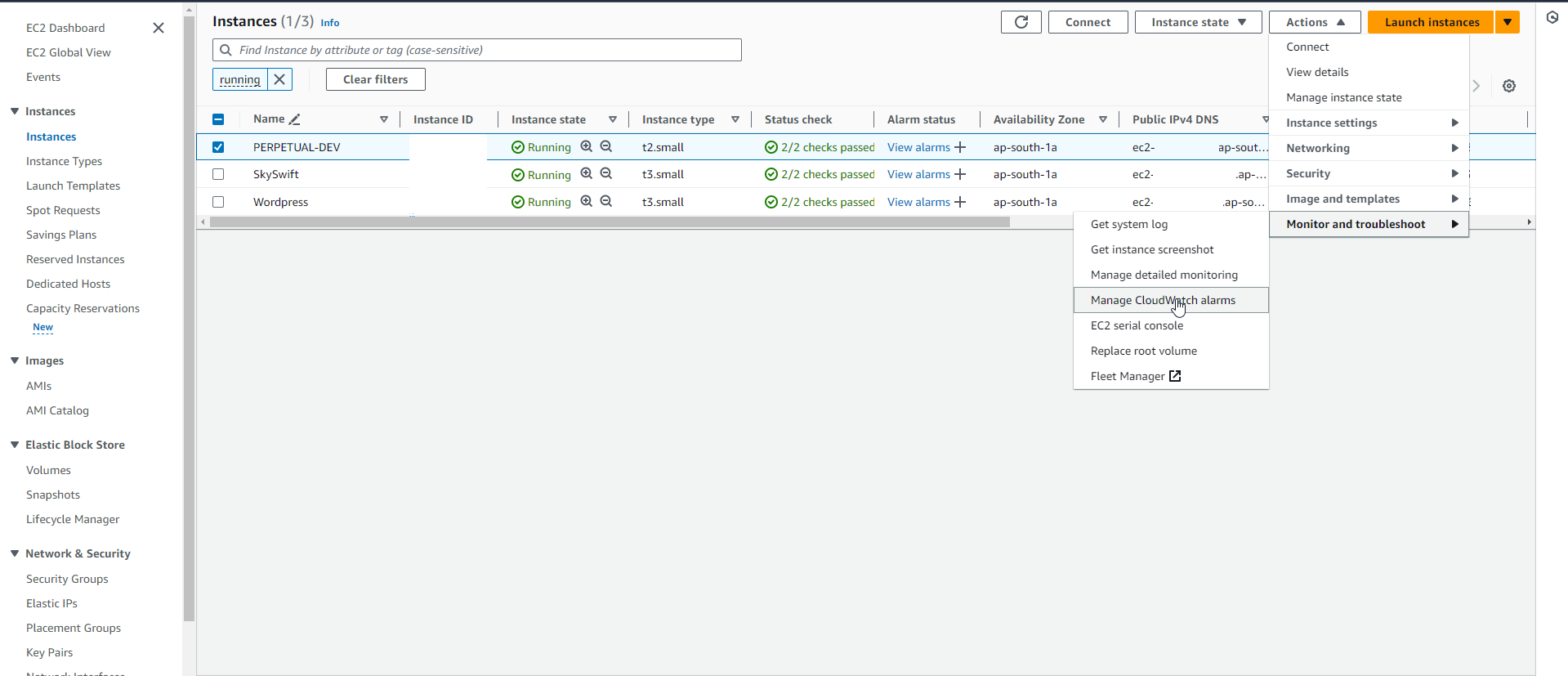Click the Clear filters button
This screenshot has width=1568, height=676.
click(375, 79)
